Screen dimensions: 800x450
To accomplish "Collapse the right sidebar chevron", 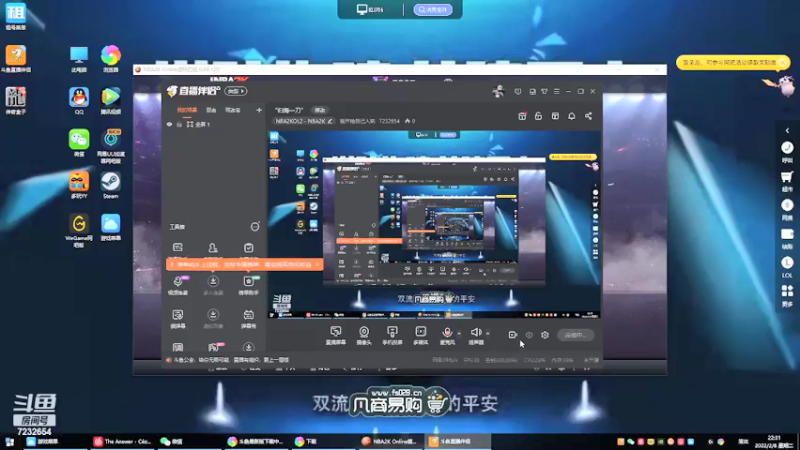I will 787,131.
